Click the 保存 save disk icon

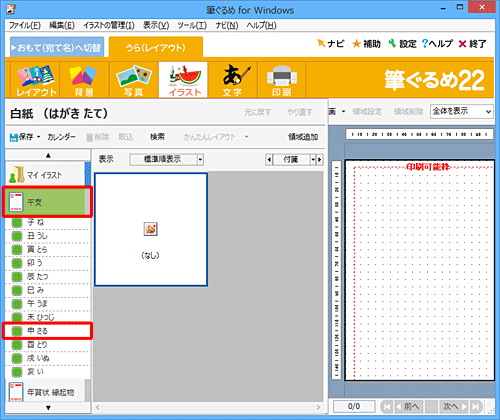pyautogui.click(x=14, y=137)
